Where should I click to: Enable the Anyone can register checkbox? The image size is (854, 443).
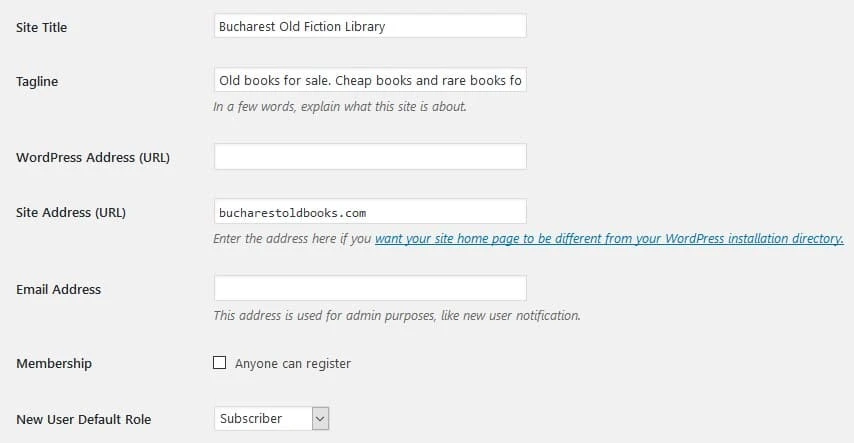click(220, 363)
